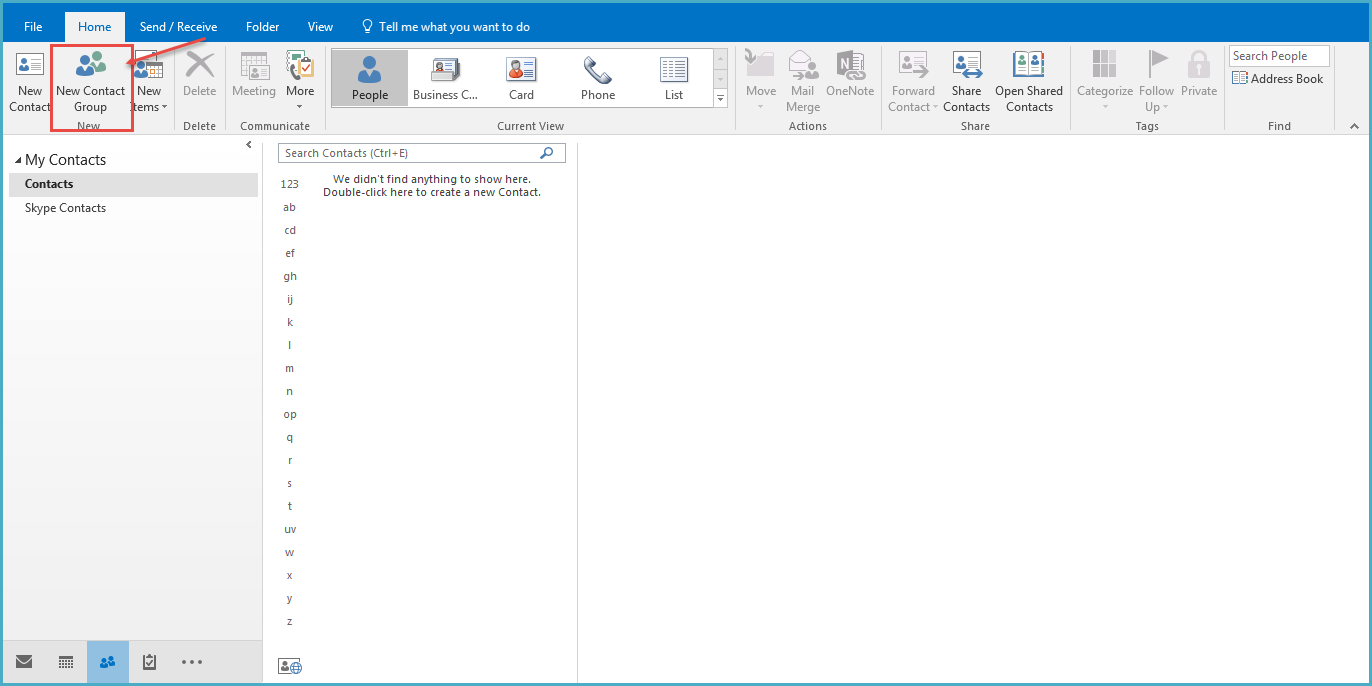Jump to 123 index
The width and height of the screenshot is (1372, 686).
[x=290, y=184]
